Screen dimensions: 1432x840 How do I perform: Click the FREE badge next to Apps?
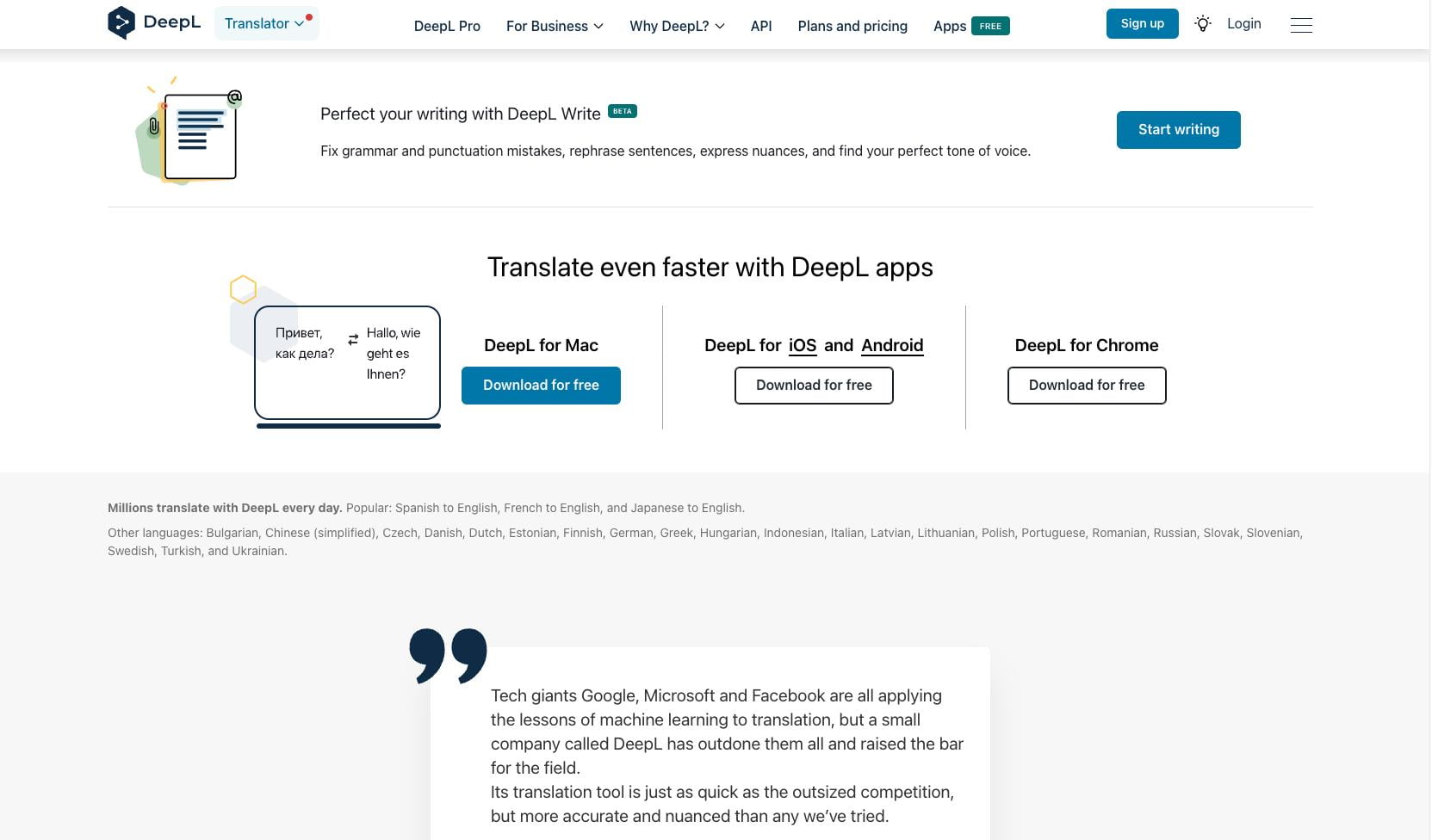(x=991, y=26)
